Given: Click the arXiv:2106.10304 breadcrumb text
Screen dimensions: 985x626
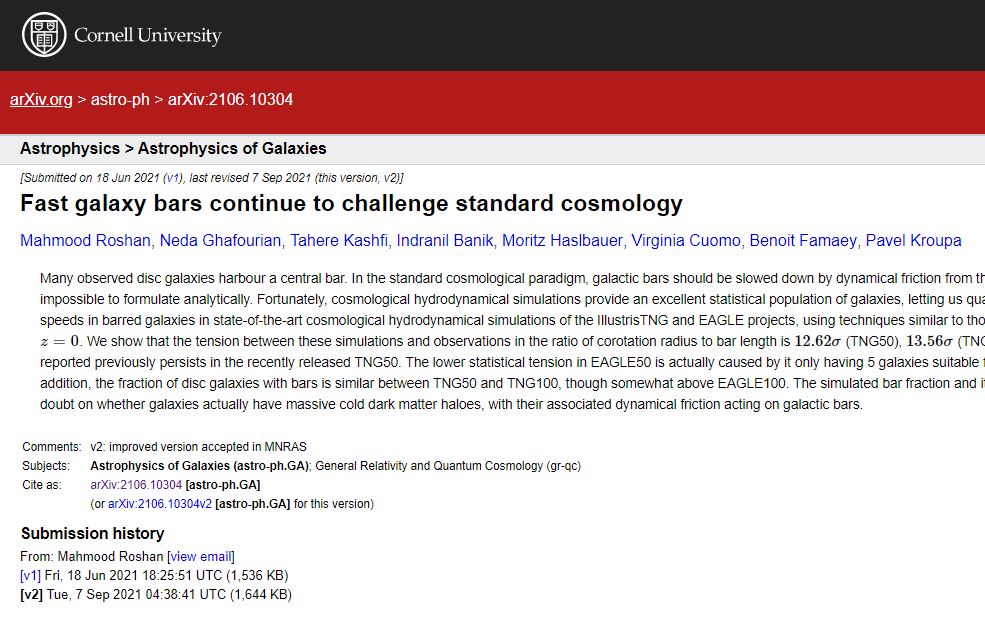Looking at the screenshot, I should tap(230, 100).
